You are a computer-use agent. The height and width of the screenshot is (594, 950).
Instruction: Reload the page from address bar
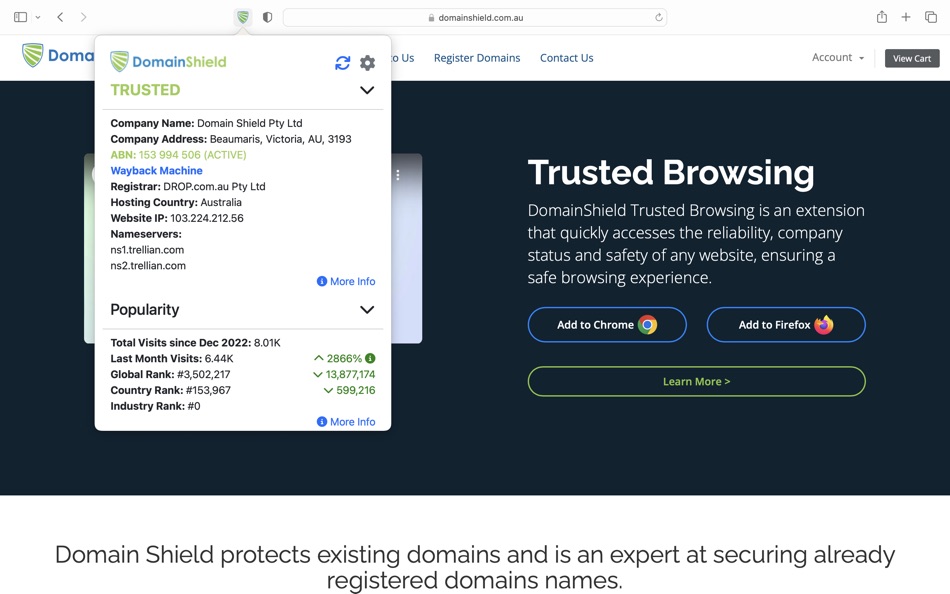[x=659, y=18]
